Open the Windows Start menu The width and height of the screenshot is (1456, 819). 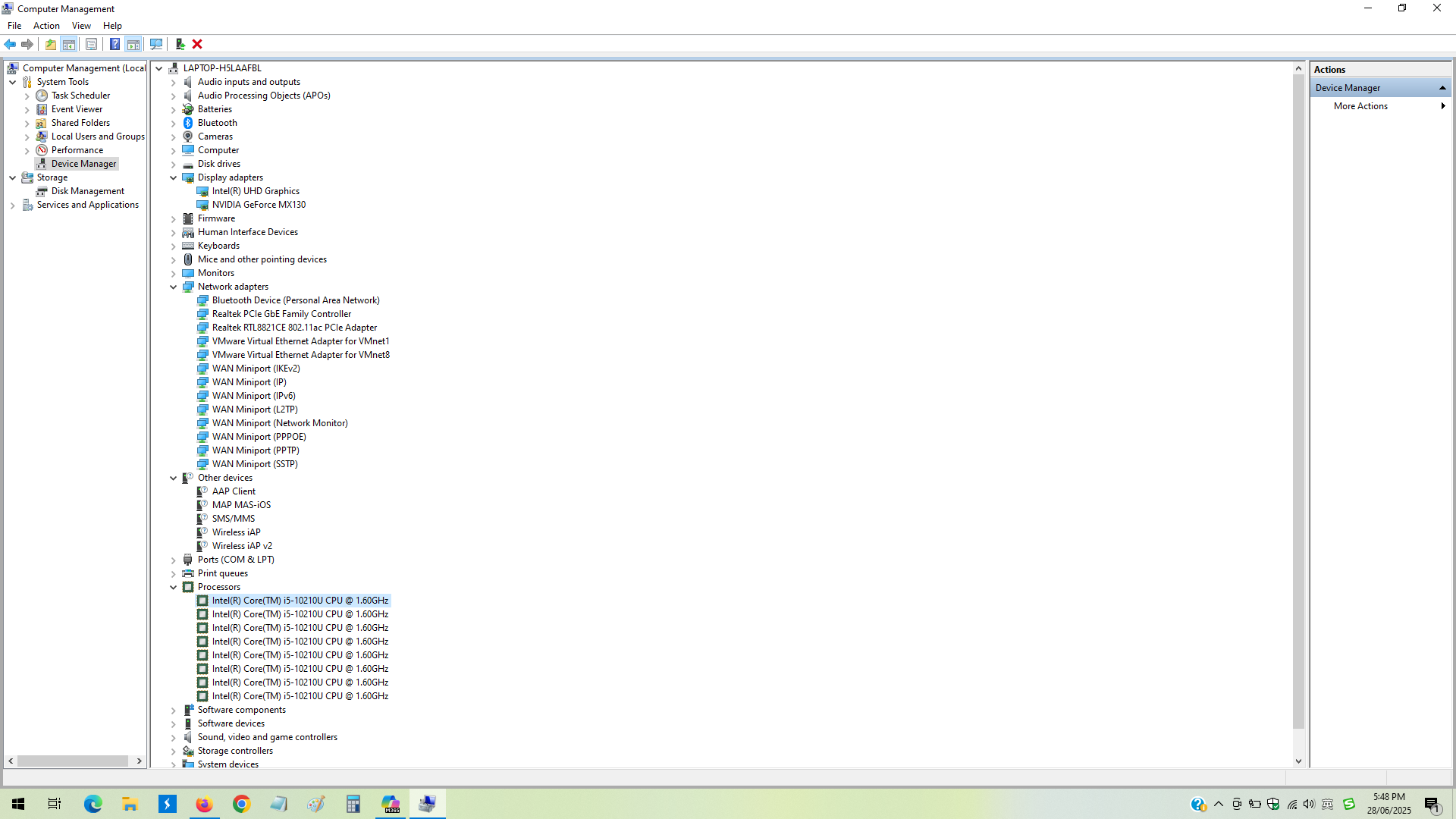[x=18, y=804]
